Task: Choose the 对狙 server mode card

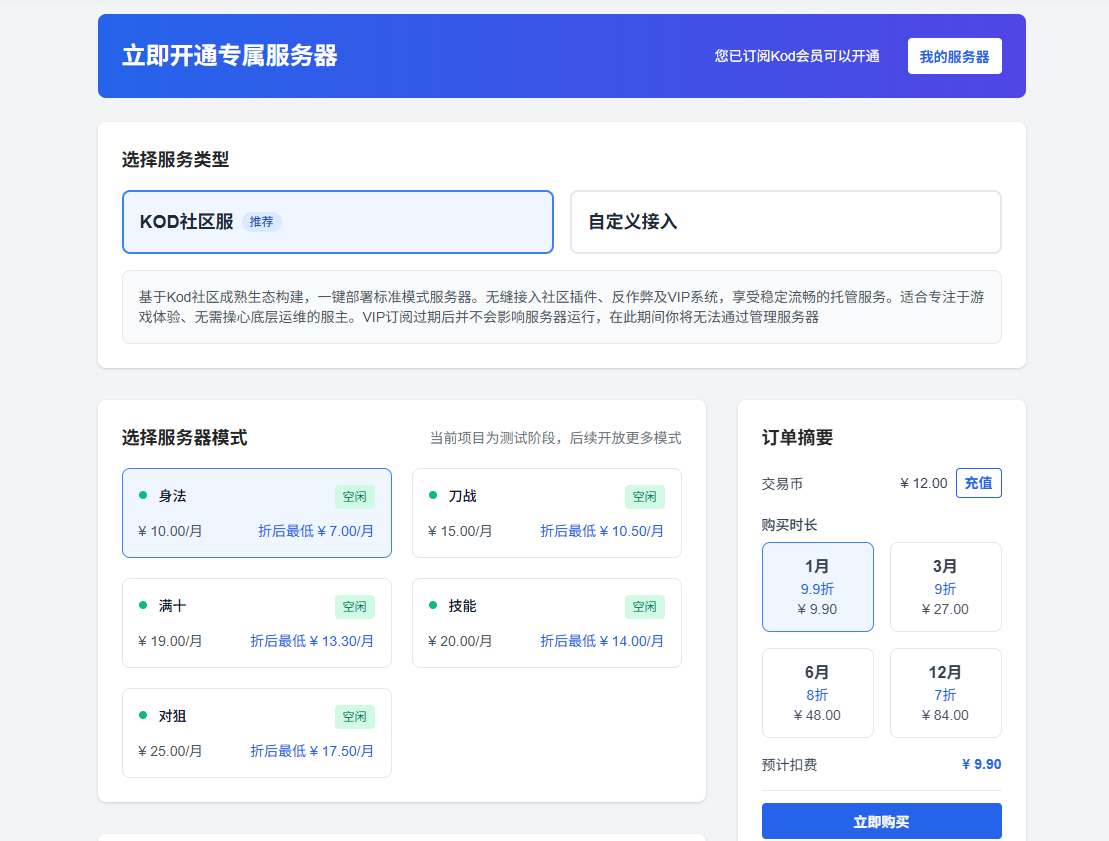Action: tap(256, 732)
